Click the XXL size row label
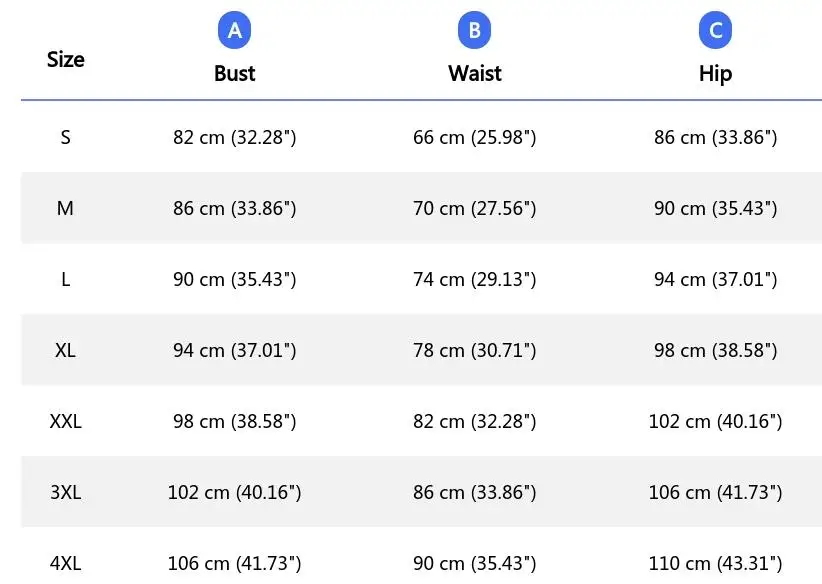 coord(66,421)
